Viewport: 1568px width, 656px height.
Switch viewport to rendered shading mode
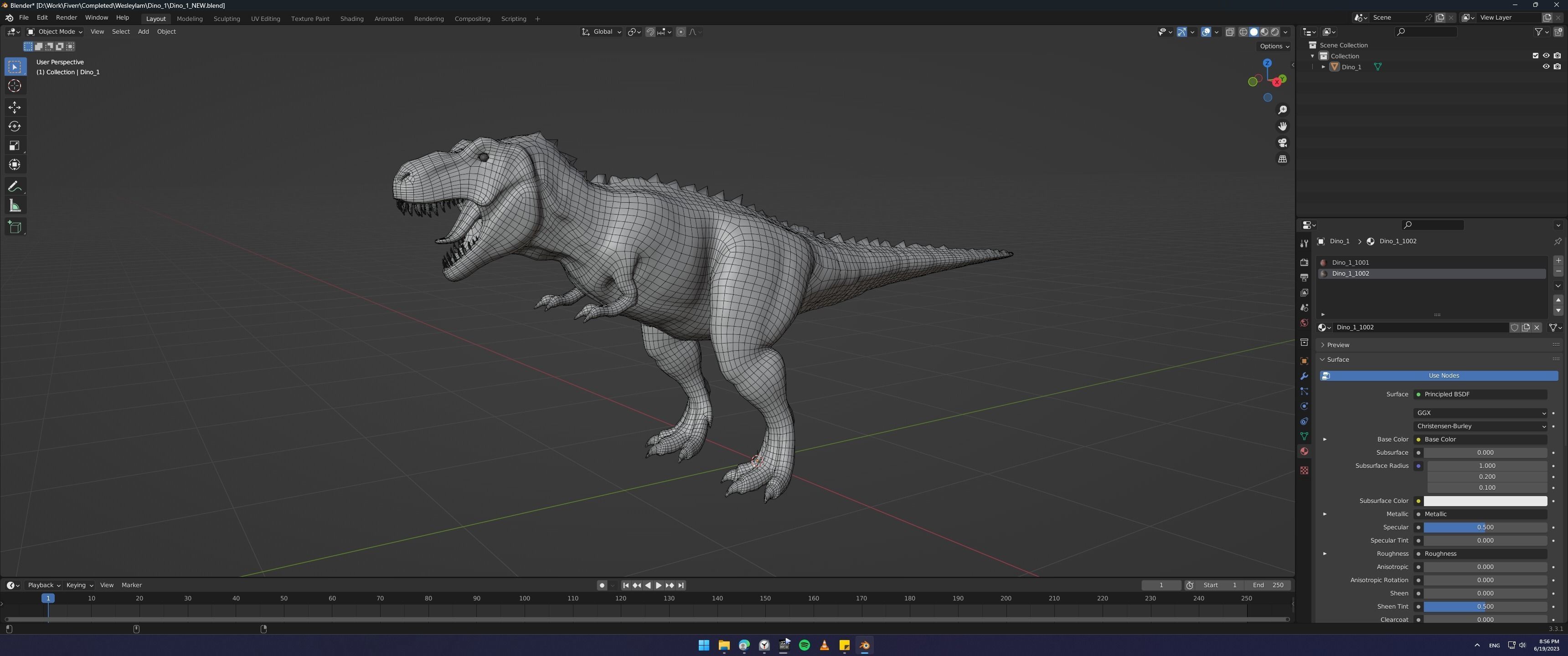click(x=1274, y=31)
